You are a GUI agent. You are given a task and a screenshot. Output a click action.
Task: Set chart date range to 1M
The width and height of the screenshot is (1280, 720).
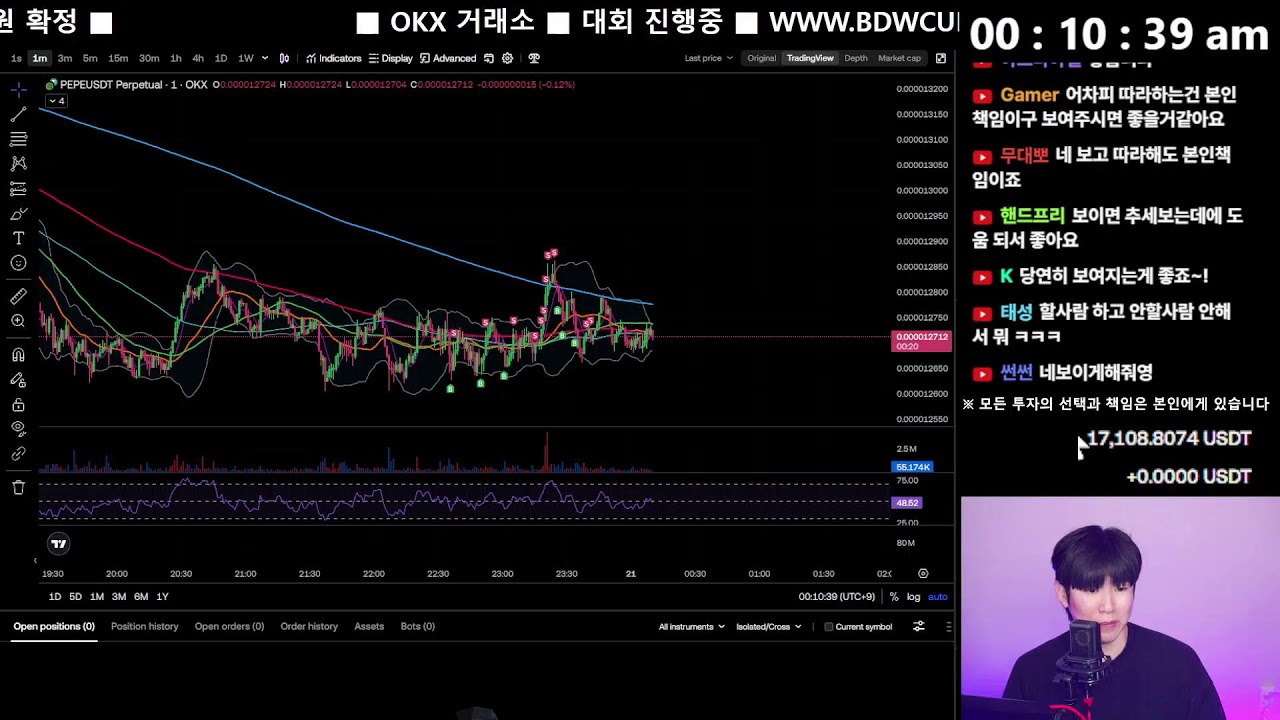click(97, 596)
